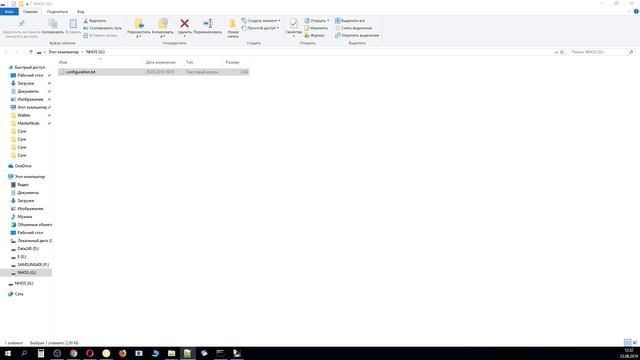Click the red X Delete icon

(184, 24)
